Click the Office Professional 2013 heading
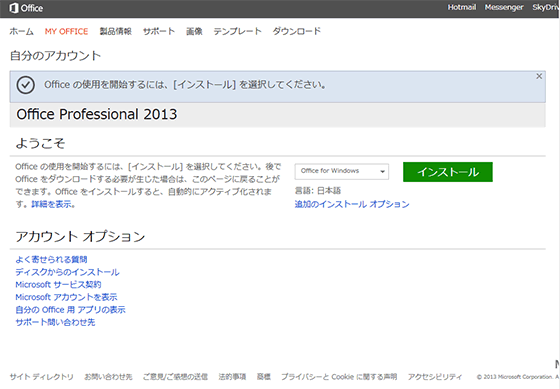This screenshot has height=389, width=560. [x=97, y=114]
